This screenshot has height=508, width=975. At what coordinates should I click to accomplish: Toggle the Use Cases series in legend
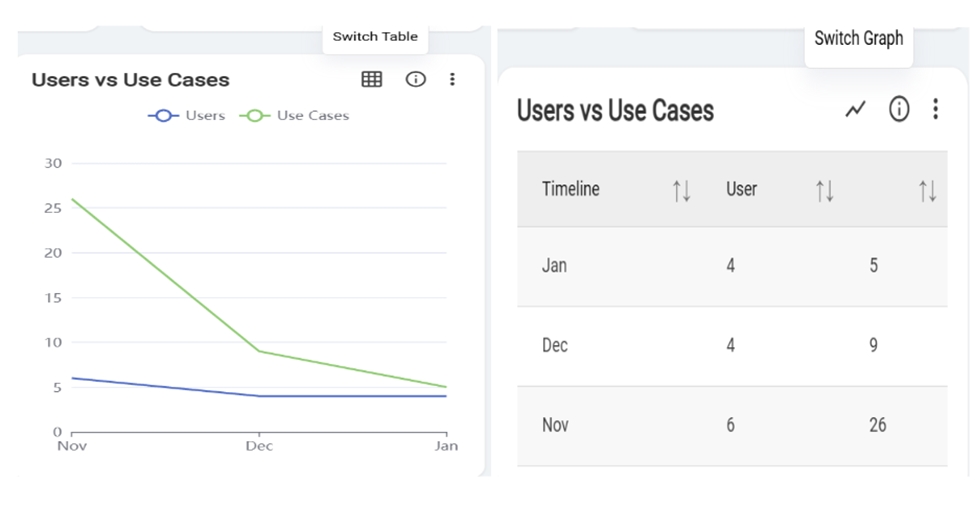tap(294, 115)
